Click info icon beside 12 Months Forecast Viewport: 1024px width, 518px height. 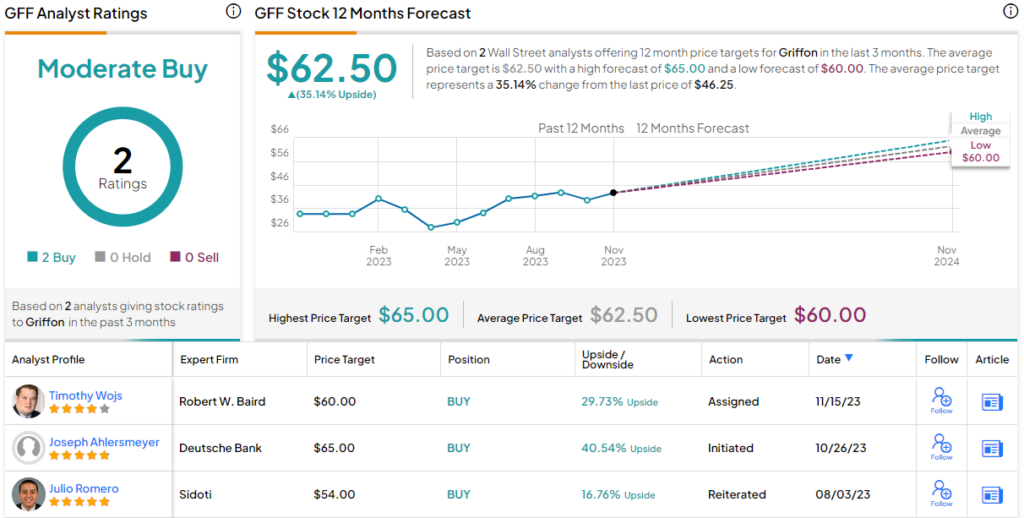(1010, 12)
